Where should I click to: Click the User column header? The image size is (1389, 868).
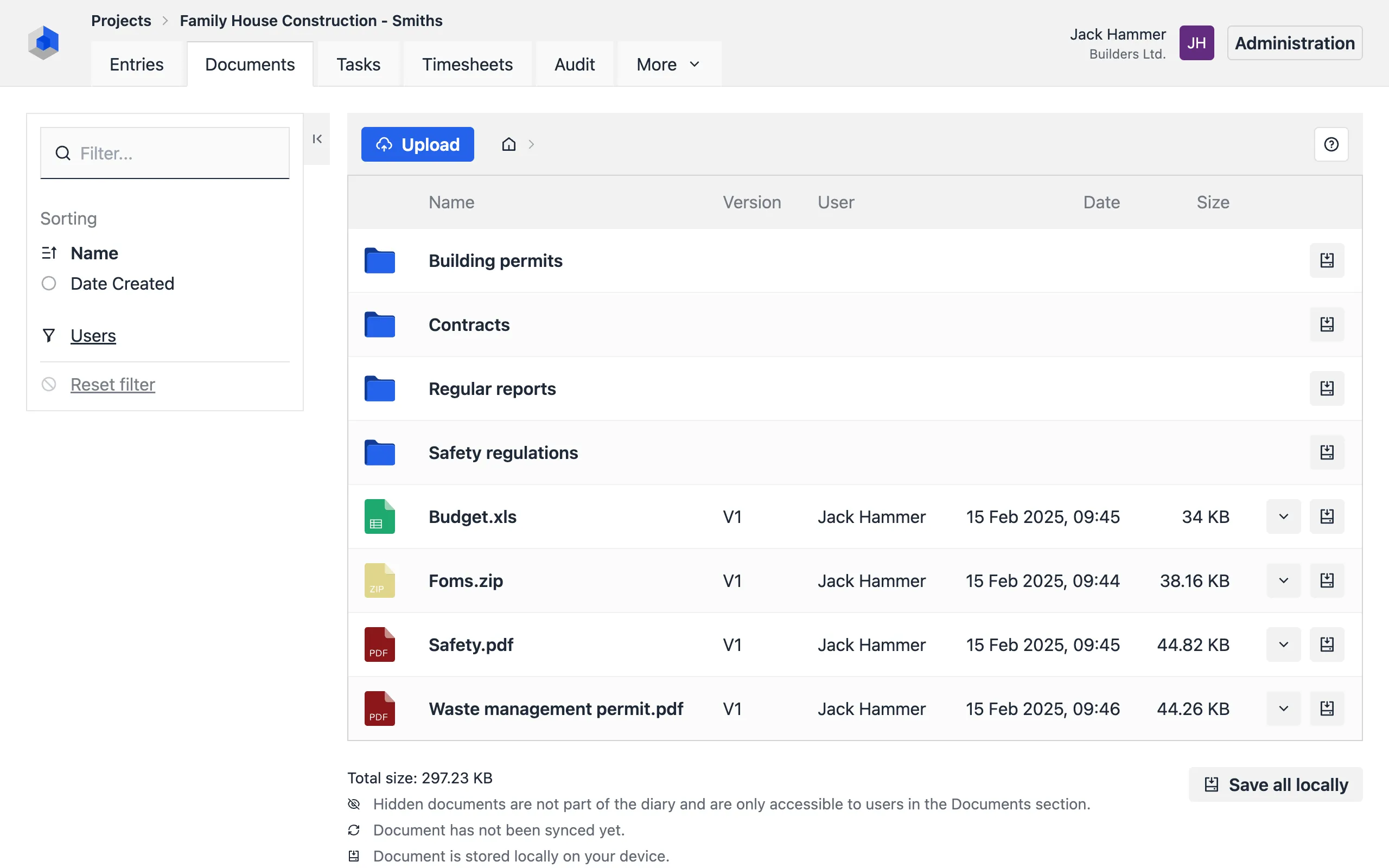pos(836,202)
